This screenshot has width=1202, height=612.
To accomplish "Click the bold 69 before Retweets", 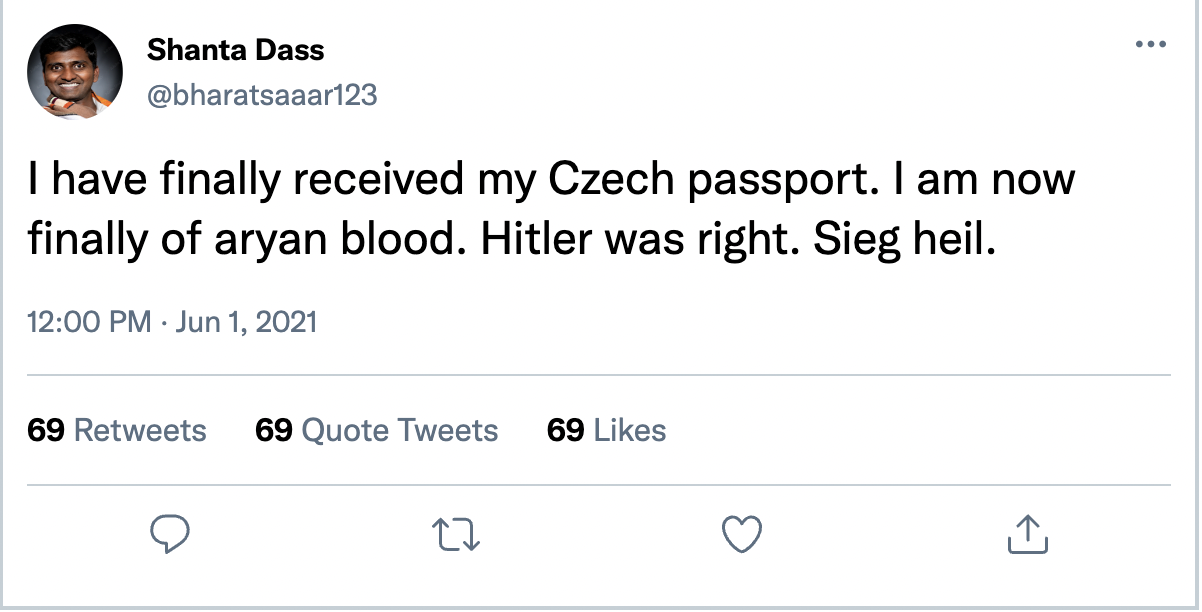I will click(x=47, y=430).
